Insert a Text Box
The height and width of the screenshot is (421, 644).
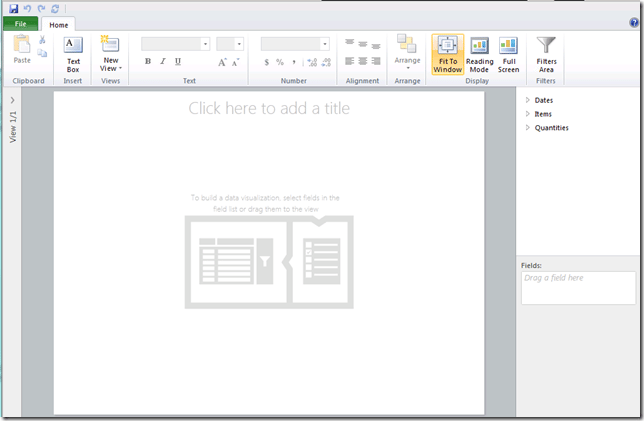tap(73, 53)
